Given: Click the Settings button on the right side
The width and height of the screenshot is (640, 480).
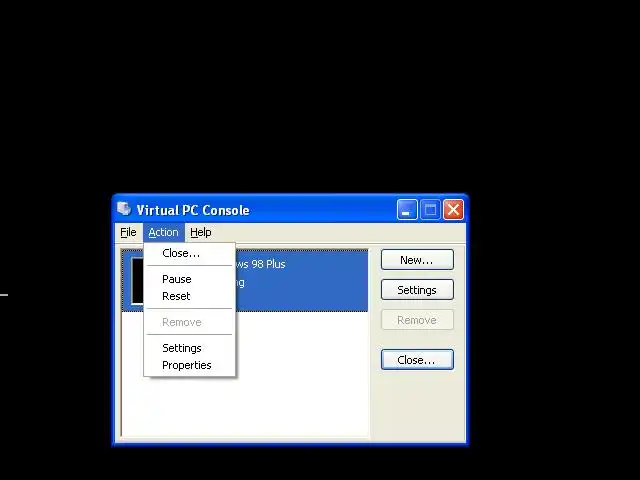Looking at the screenshot, I should [x=417, y=290].
